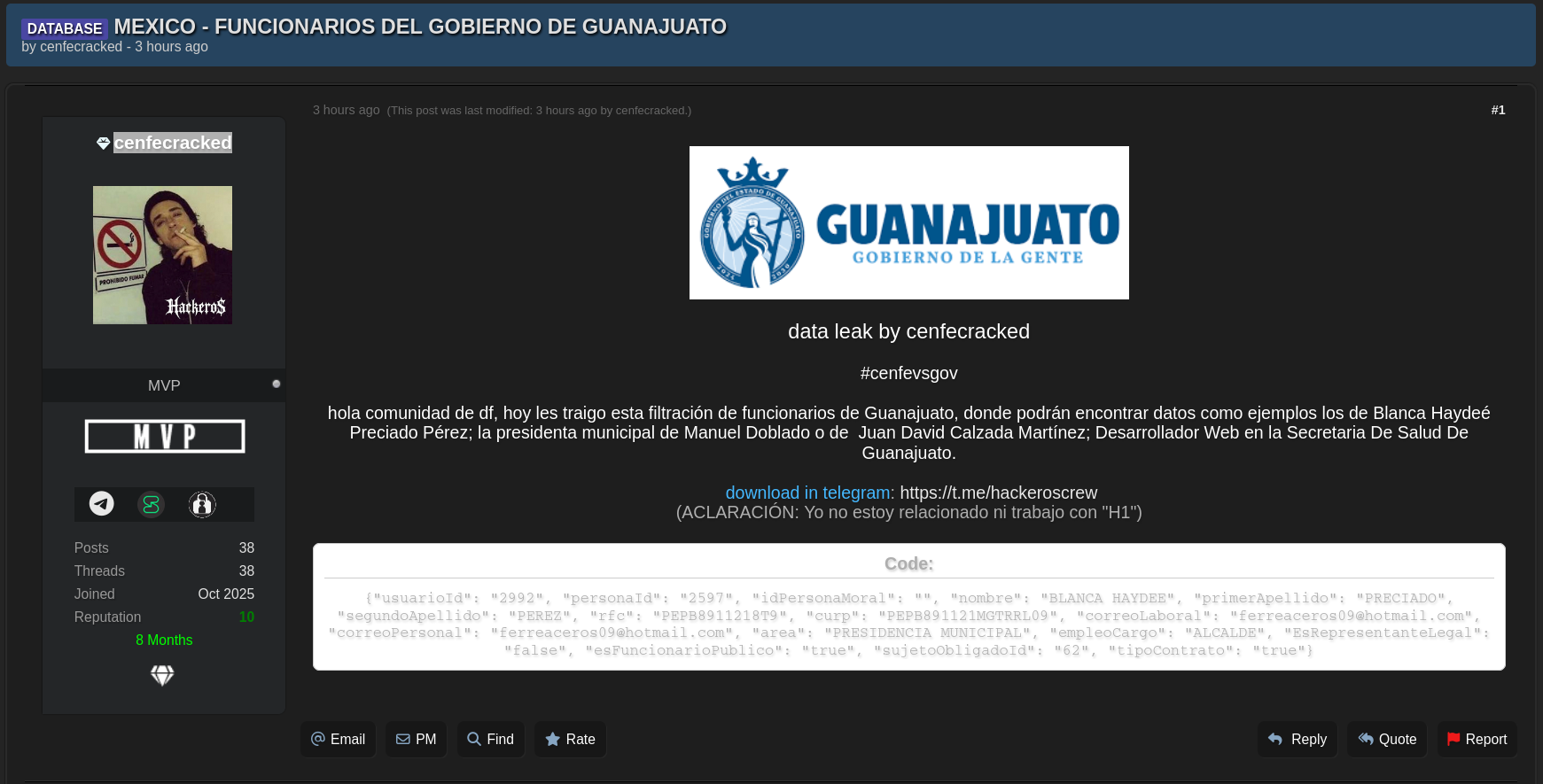1543x784 pixels.
Task: Open the cenfecracked avatar picture
Action: (162, 255)
